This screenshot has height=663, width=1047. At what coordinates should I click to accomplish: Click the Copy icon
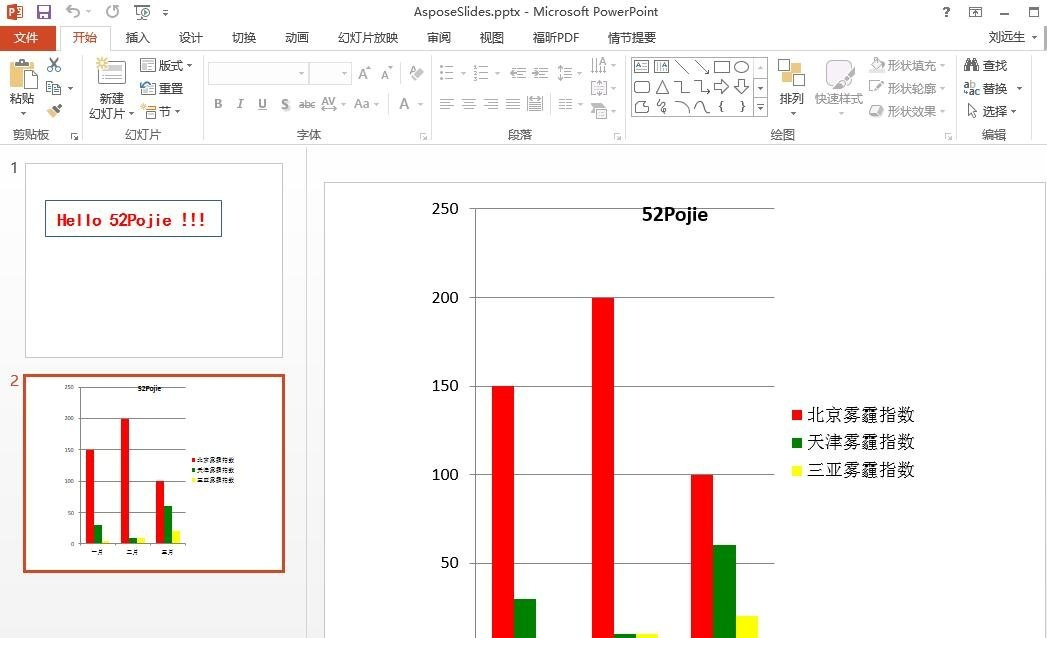tap(54, 87)
